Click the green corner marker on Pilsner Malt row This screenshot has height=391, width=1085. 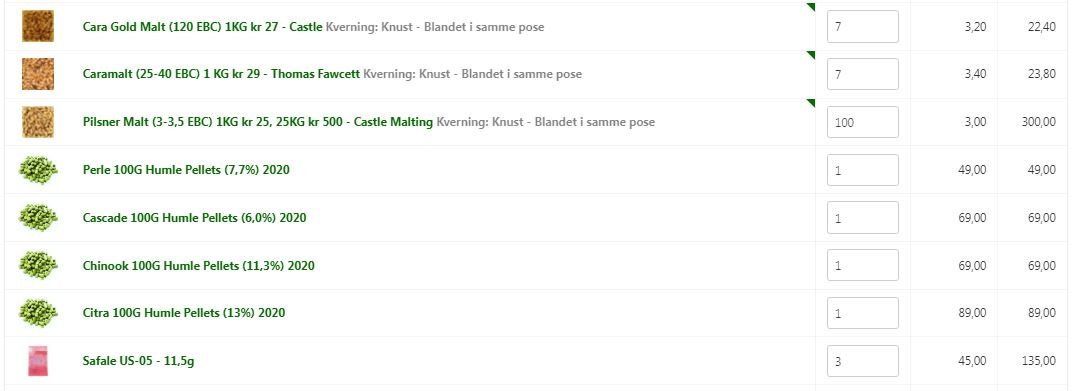coord(811,103)
